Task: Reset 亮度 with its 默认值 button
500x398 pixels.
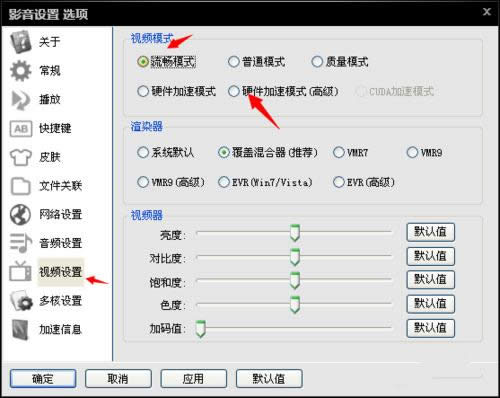Action: coord(430,232)
